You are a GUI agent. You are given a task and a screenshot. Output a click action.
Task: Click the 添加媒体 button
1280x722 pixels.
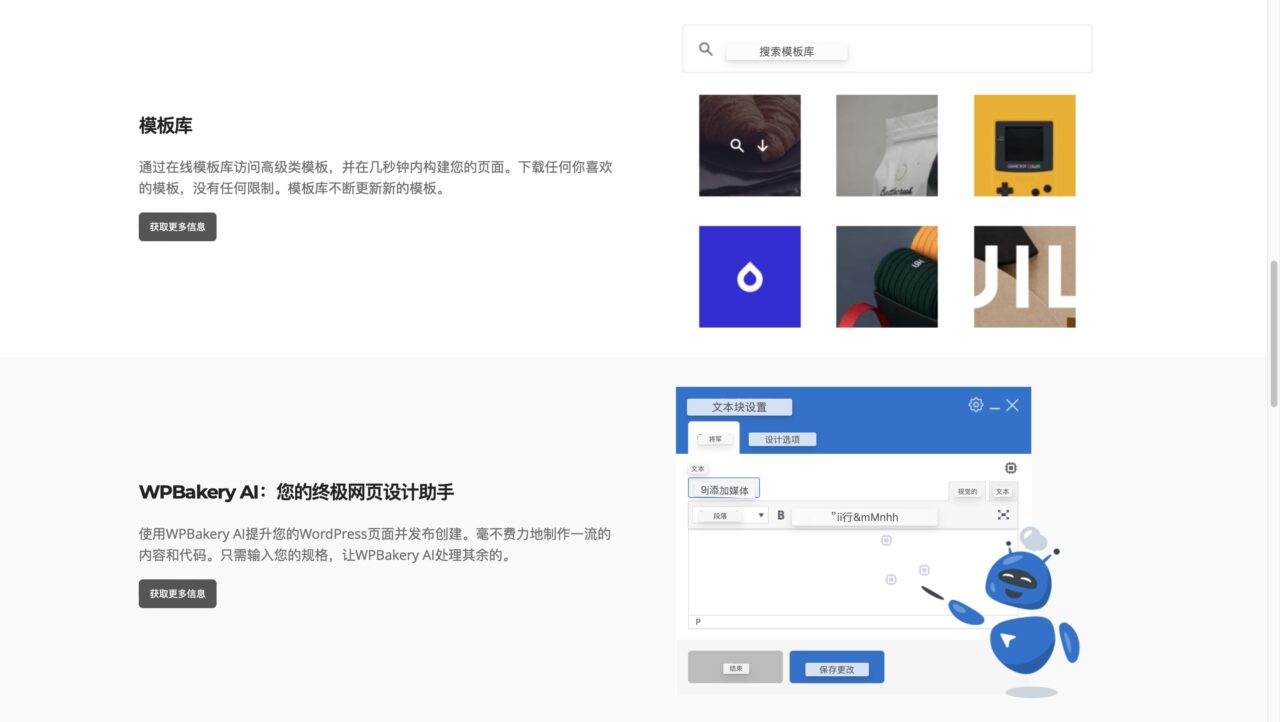[x=724, y=489]
